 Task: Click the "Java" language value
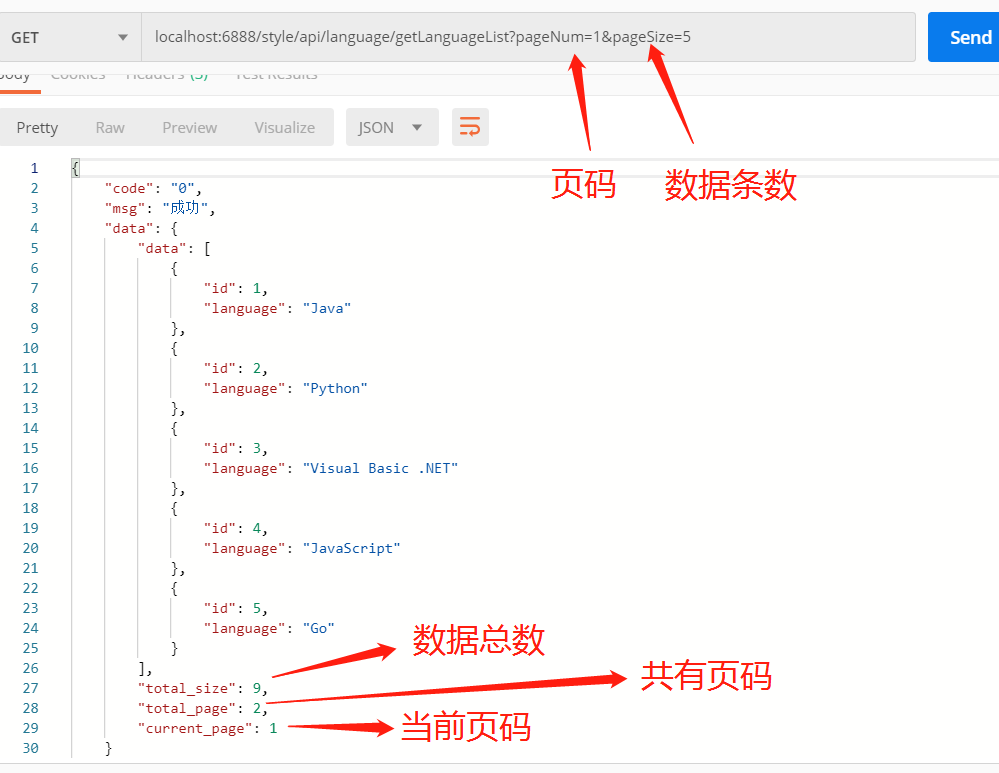point(327,308)
